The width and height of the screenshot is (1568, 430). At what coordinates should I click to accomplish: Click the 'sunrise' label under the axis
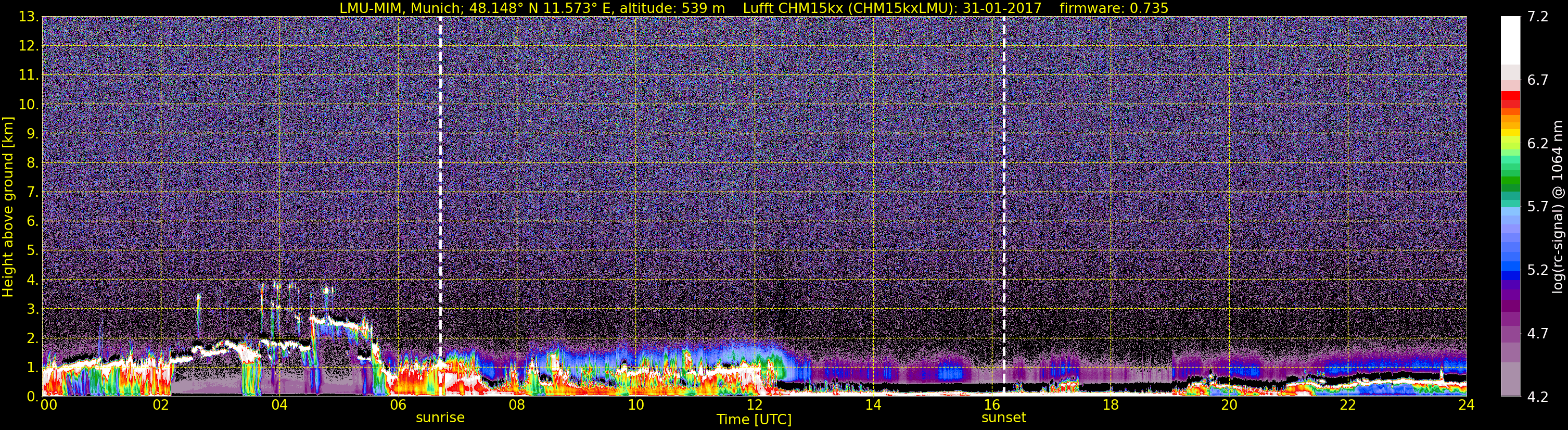coord(440,418)
